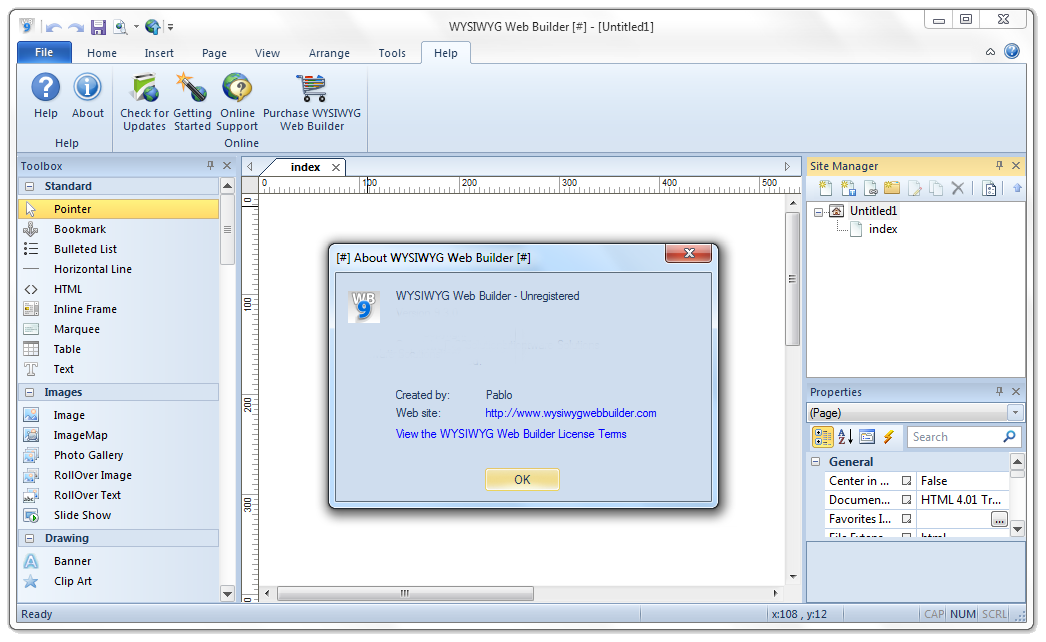The image size is (1046, 642).
Task: Click the blue up arrow in Site Manager
Action: (1017, 188)
